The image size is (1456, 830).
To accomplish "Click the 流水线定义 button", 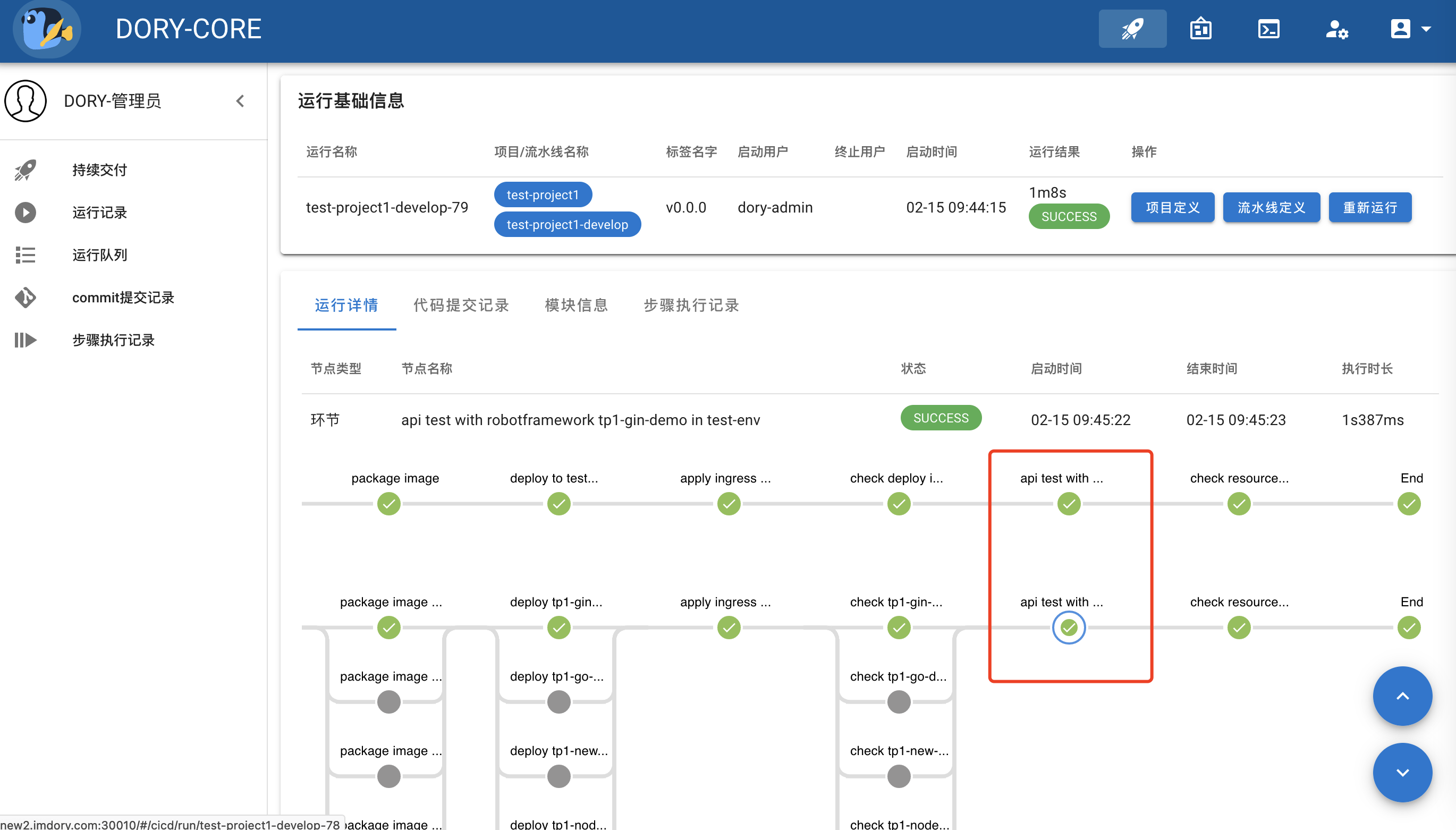I will tap(1271, 207).
